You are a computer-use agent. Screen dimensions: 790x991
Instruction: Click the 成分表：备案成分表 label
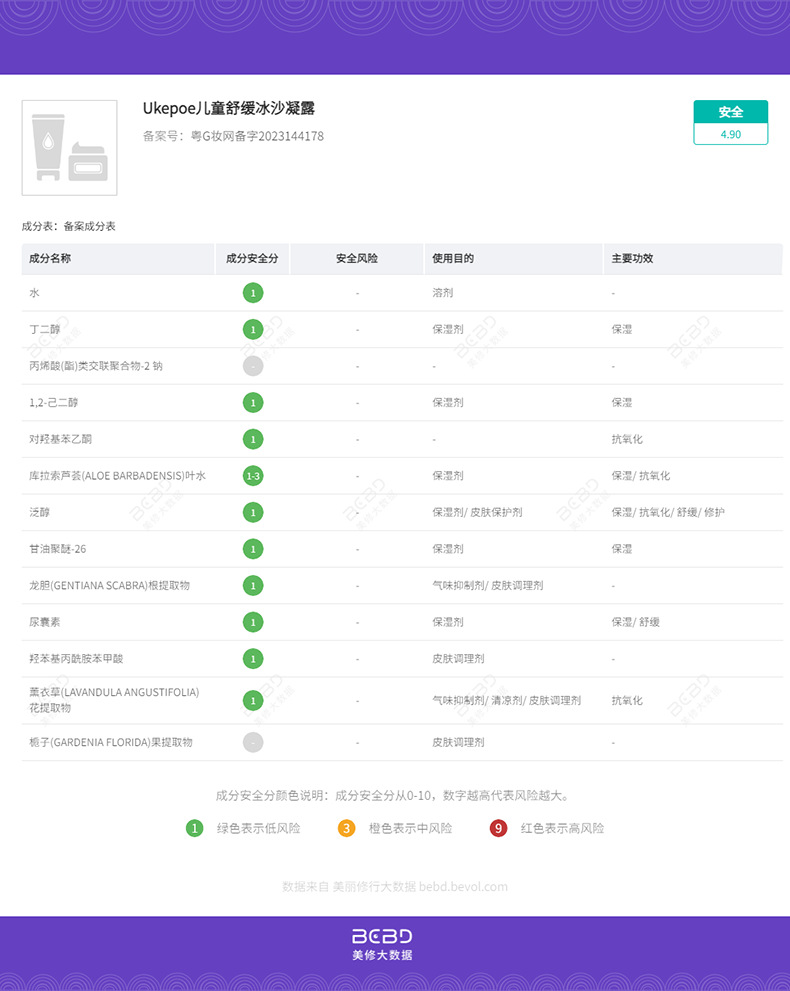[x=69, y=226]
